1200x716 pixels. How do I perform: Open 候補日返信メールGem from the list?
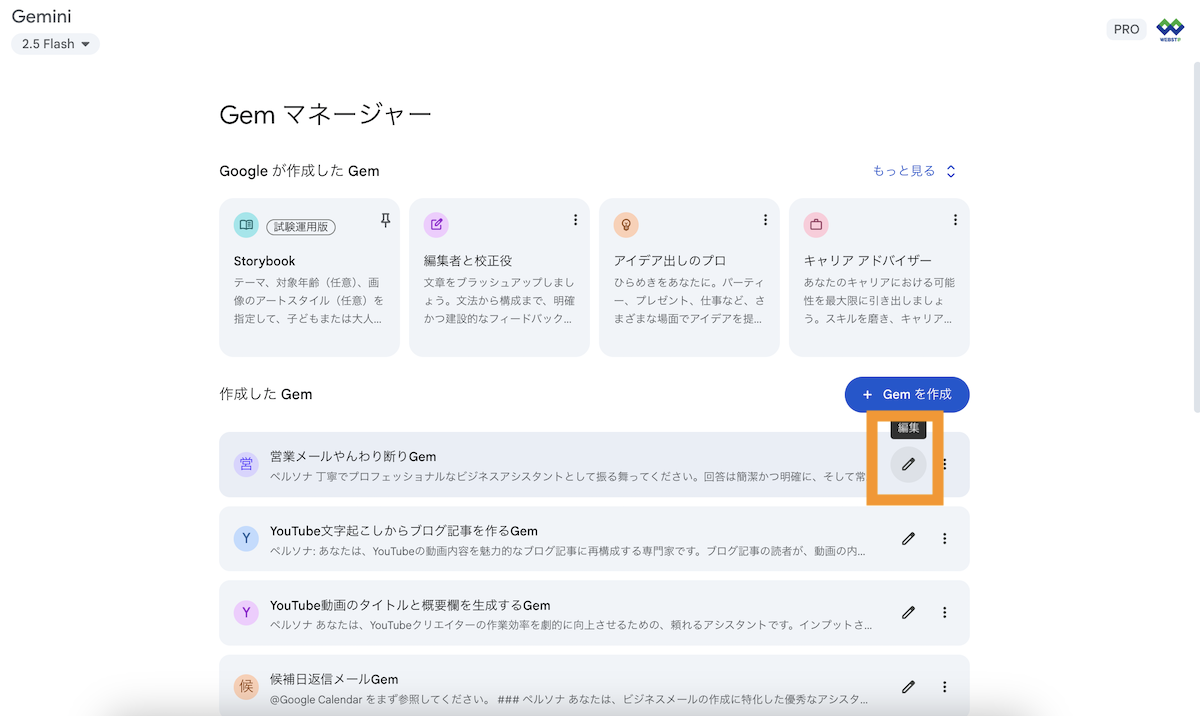594,686
